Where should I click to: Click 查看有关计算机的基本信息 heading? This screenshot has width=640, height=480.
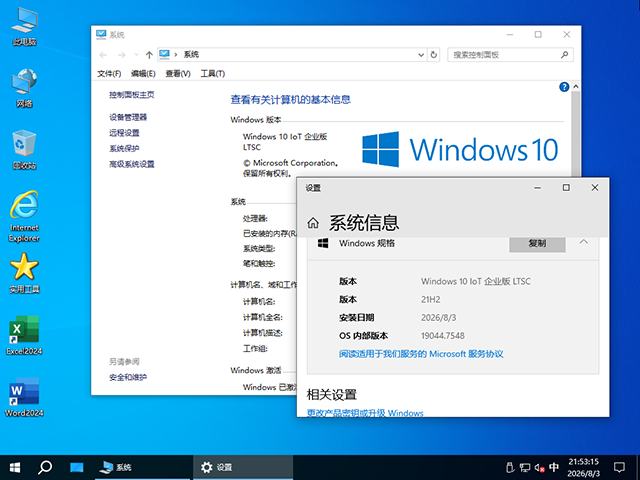[291, 100]
